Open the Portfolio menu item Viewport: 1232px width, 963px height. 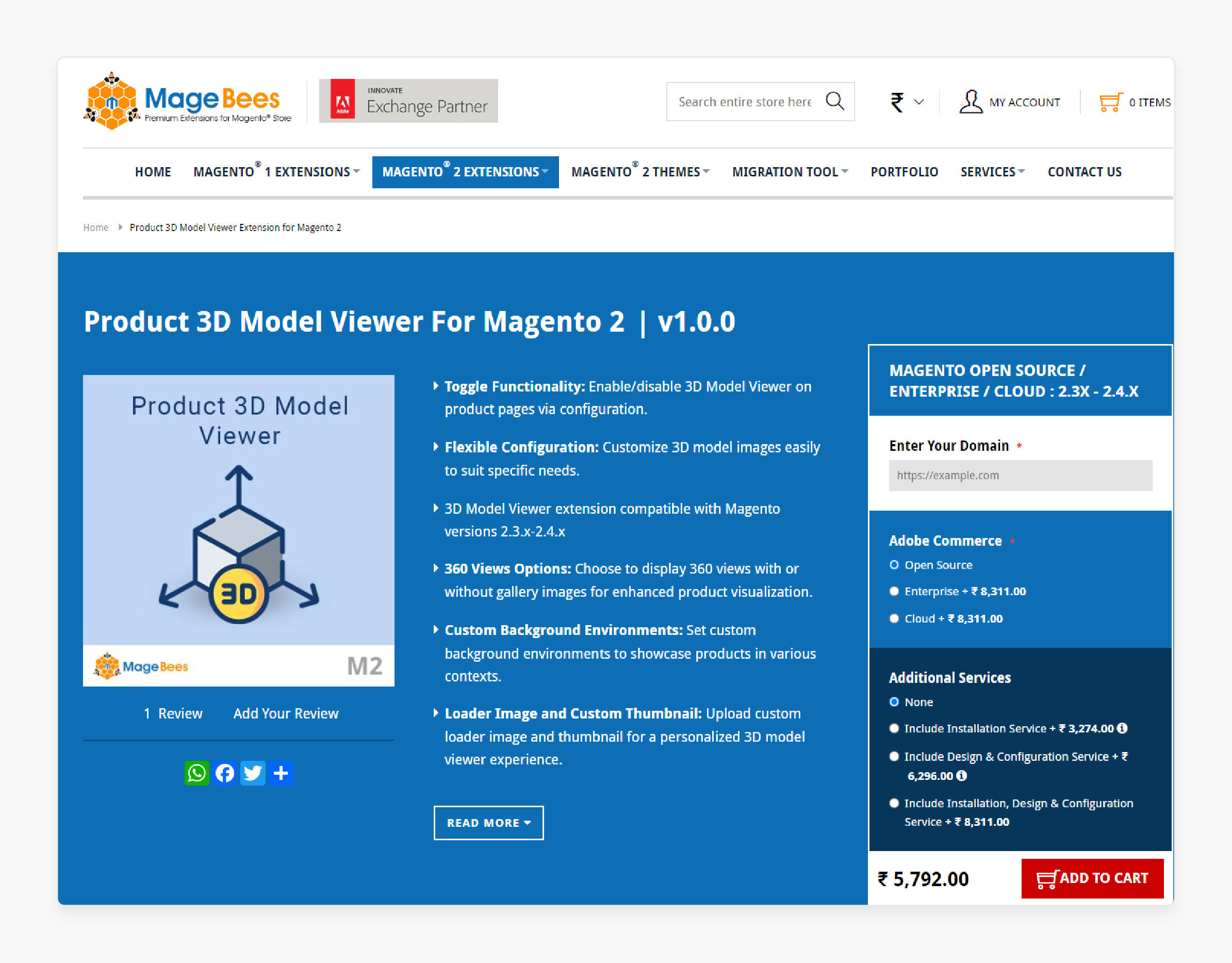click(x=904, y=171)
